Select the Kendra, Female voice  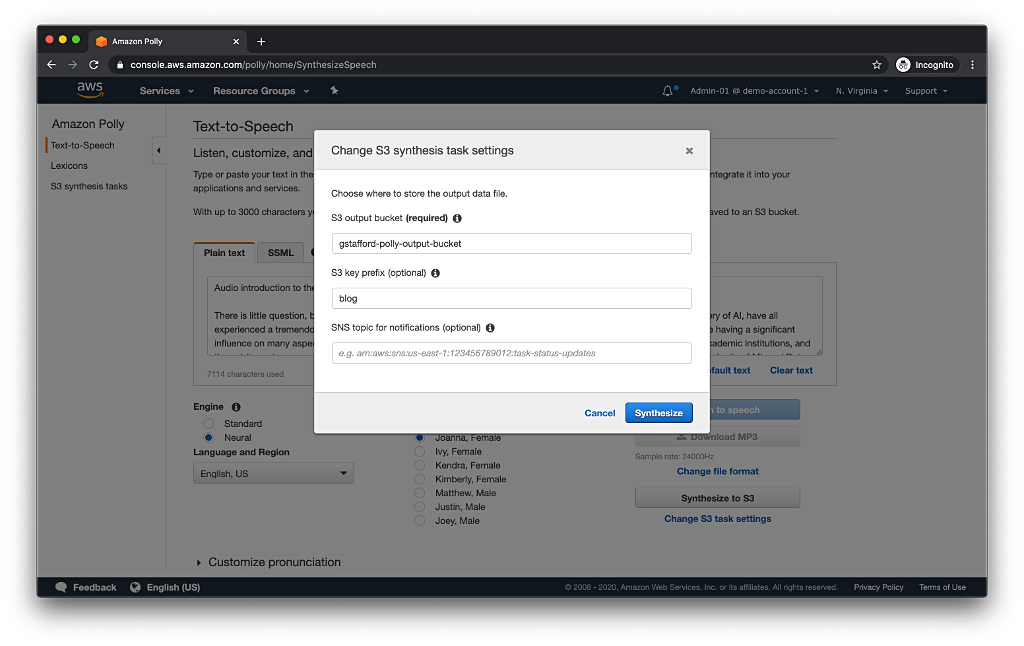coord(420,465)
